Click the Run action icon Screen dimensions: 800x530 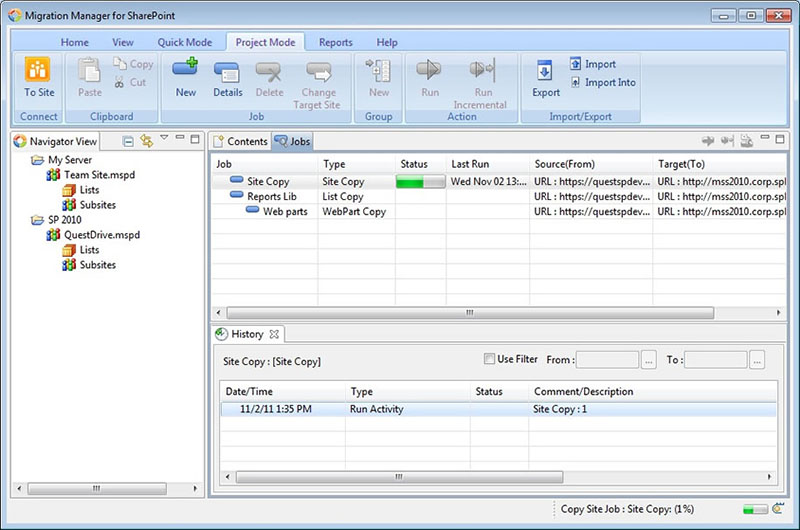(x=429, y=69)
